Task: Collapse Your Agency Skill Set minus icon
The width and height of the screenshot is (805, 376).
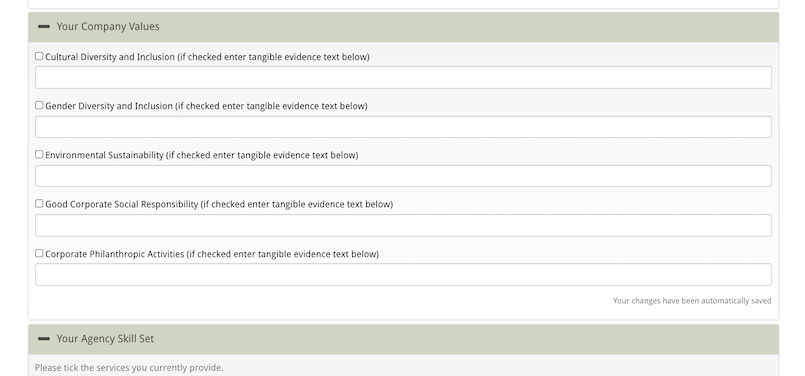Action: point(44,339)
